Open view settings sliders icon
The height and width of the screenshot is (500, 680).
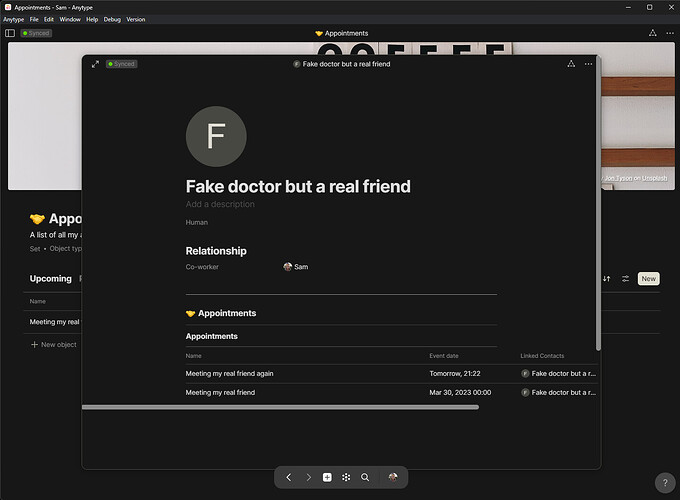pyautogui.click(x=625, y=279)
